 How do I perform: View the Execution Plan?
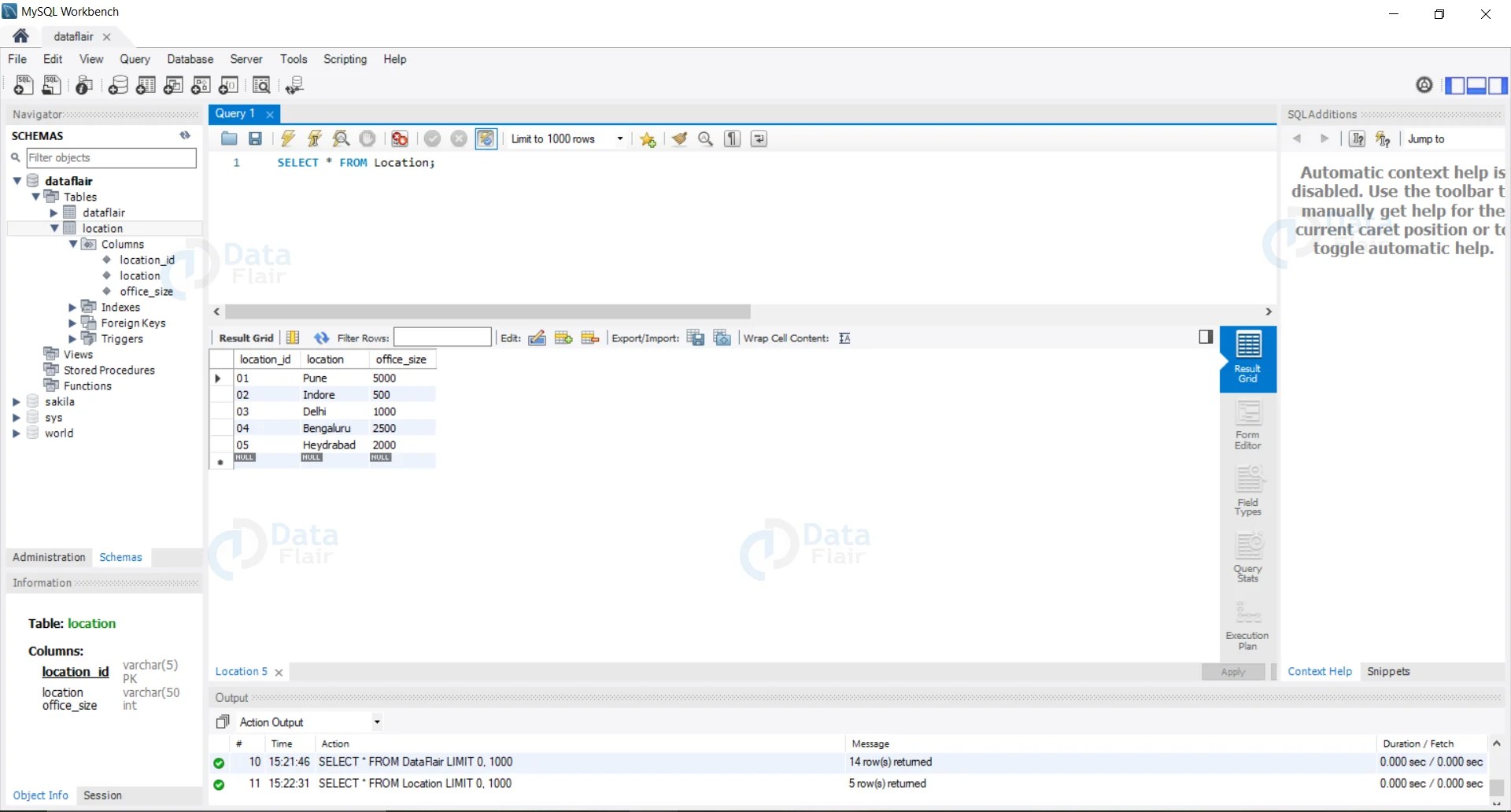1248,626
